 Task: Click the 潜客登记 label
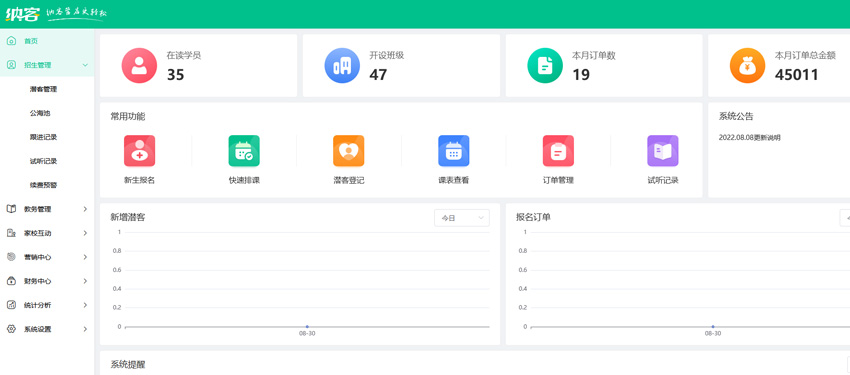point(349,180)
